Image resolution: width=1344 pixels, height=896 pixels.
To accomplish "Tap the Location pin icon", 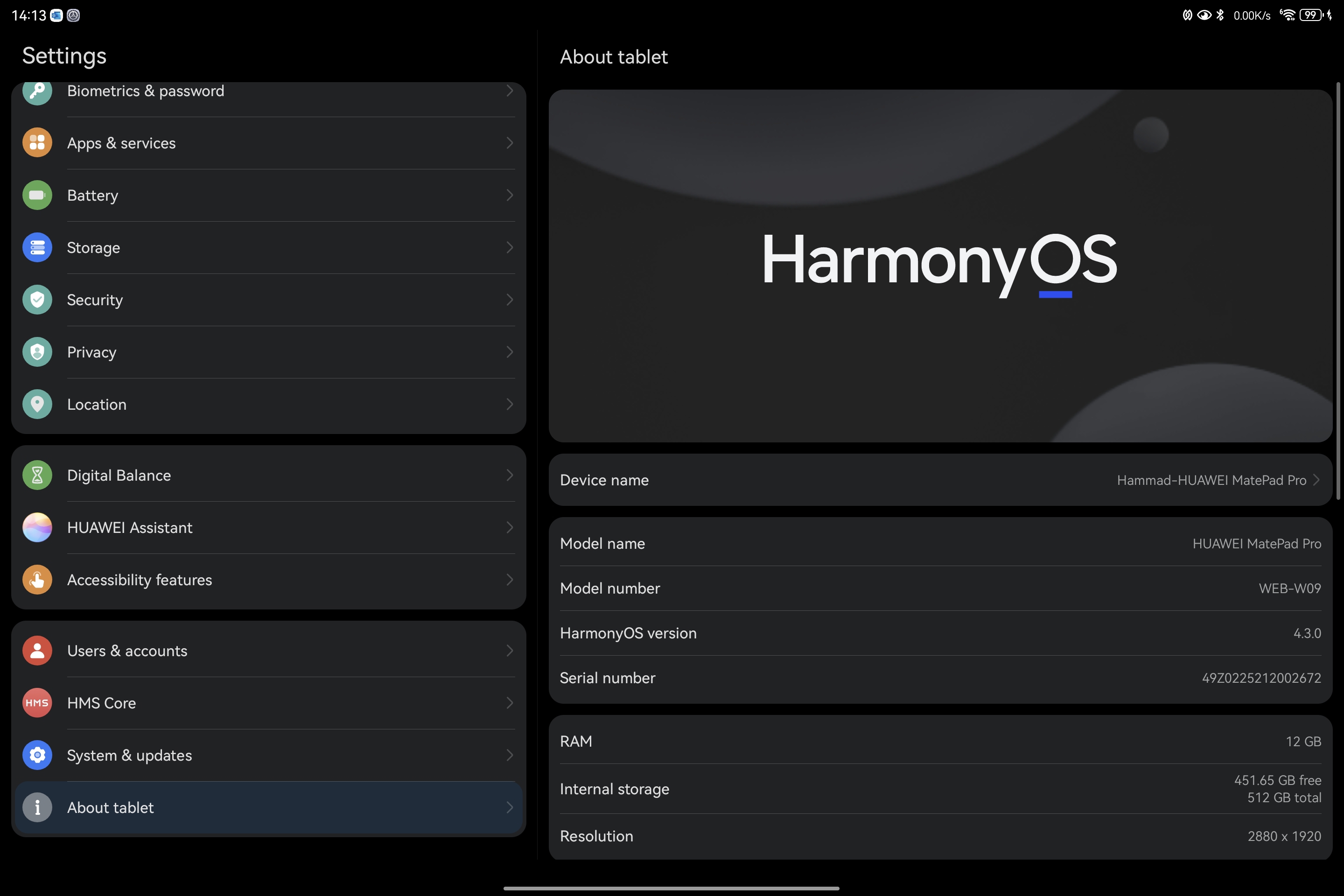I will click(x=37, y=405).
